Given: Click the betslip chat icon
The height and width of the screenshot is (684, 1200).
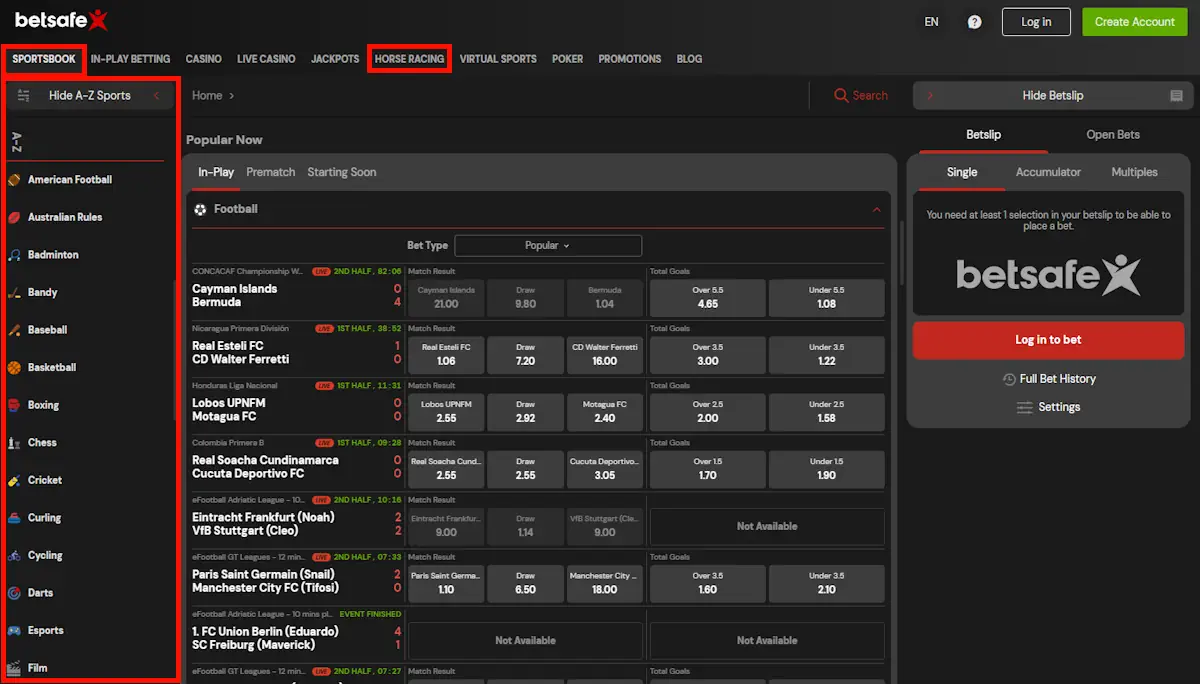Looking at the screenshot, I should [1174, 95].
